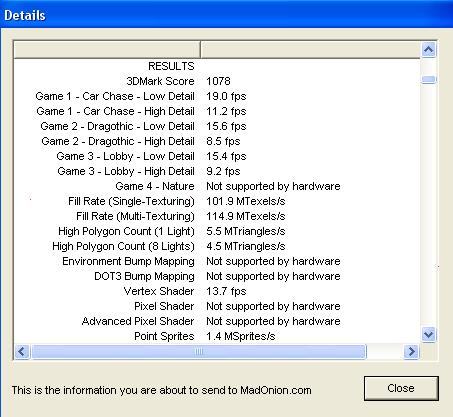Click the horizontal scrollbar thumb

199,351
